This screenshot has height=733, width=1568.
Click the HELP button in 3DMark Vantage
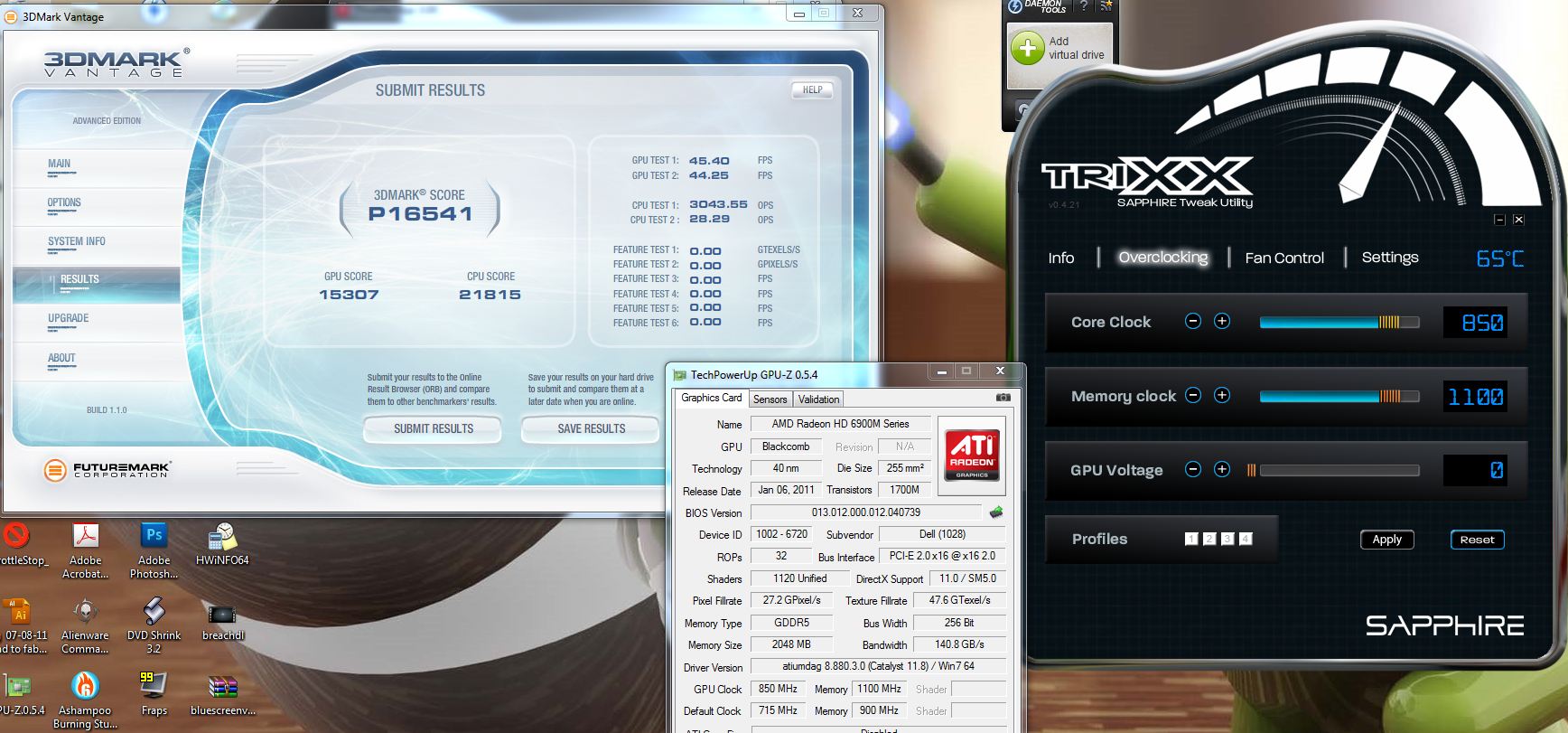812,89
